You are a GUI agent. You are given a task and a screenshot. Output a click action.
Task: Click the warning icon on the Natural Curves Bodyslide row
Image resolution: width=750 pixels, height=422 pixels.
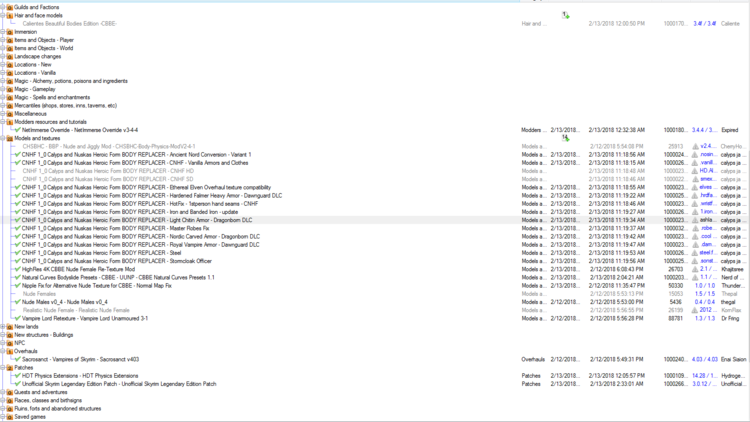695,278
